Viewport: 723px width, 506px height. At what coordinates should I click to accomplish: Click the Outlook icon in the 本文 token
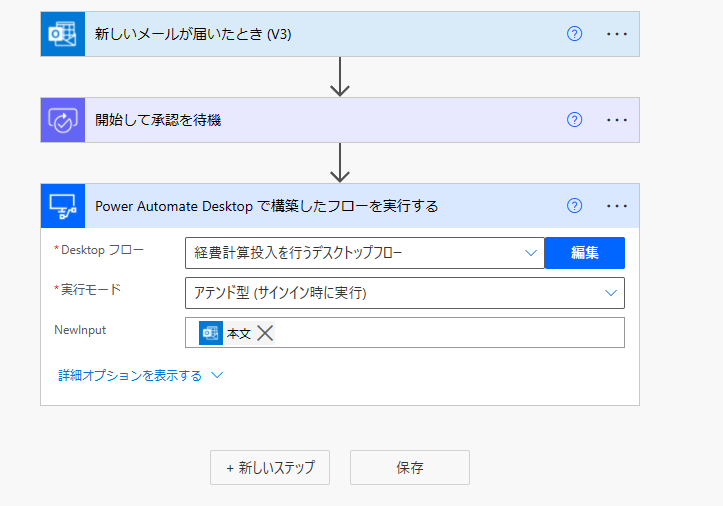[x=211, y=333]
